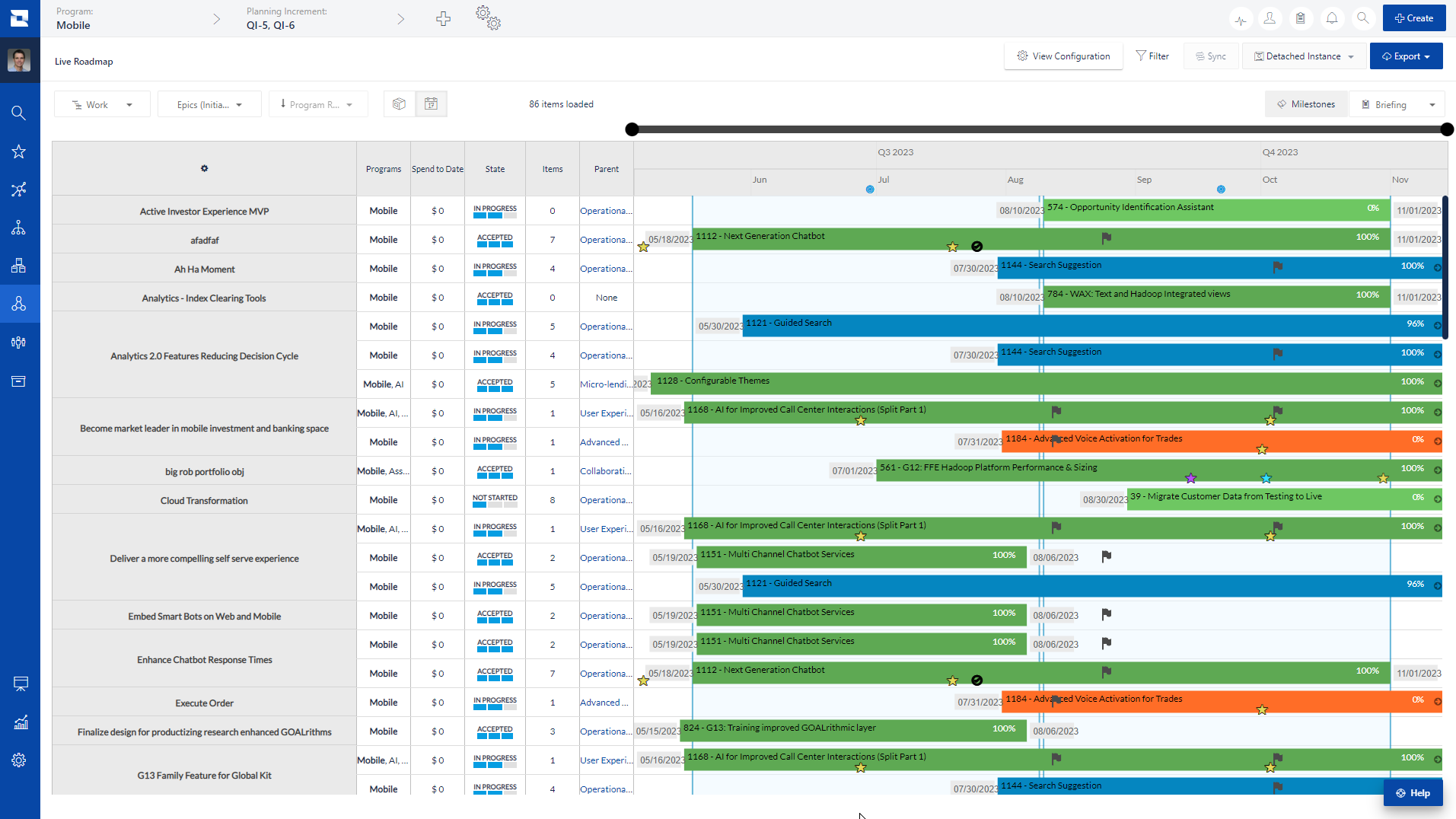Click the flag marker on 1144 Search Suggestion
The width and height of the screenshot is (1456, 819).
1277,267
